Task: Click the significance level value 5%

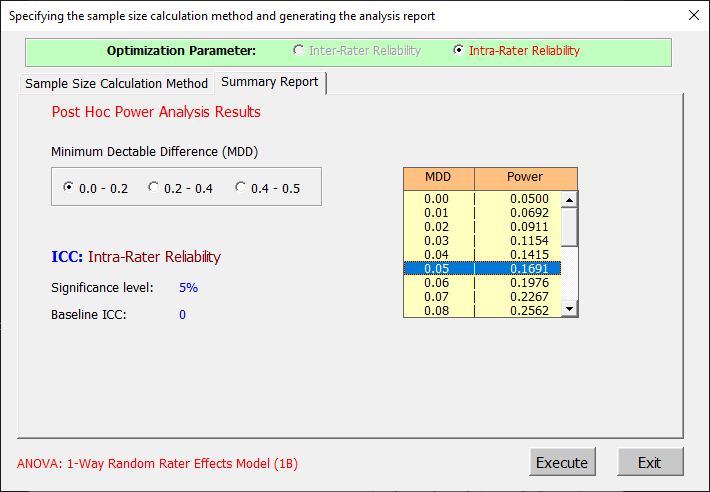Action: point(188,288)
